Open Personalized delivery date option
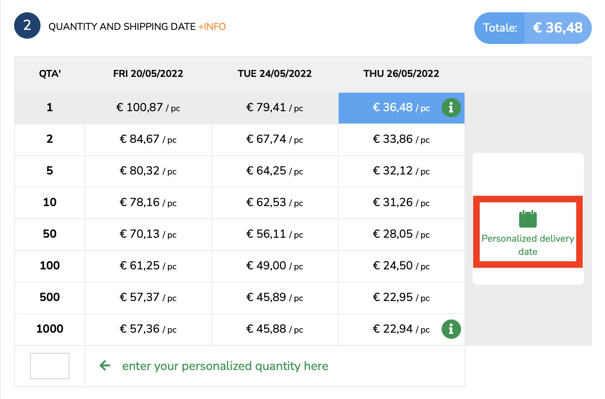 (528, 232)
